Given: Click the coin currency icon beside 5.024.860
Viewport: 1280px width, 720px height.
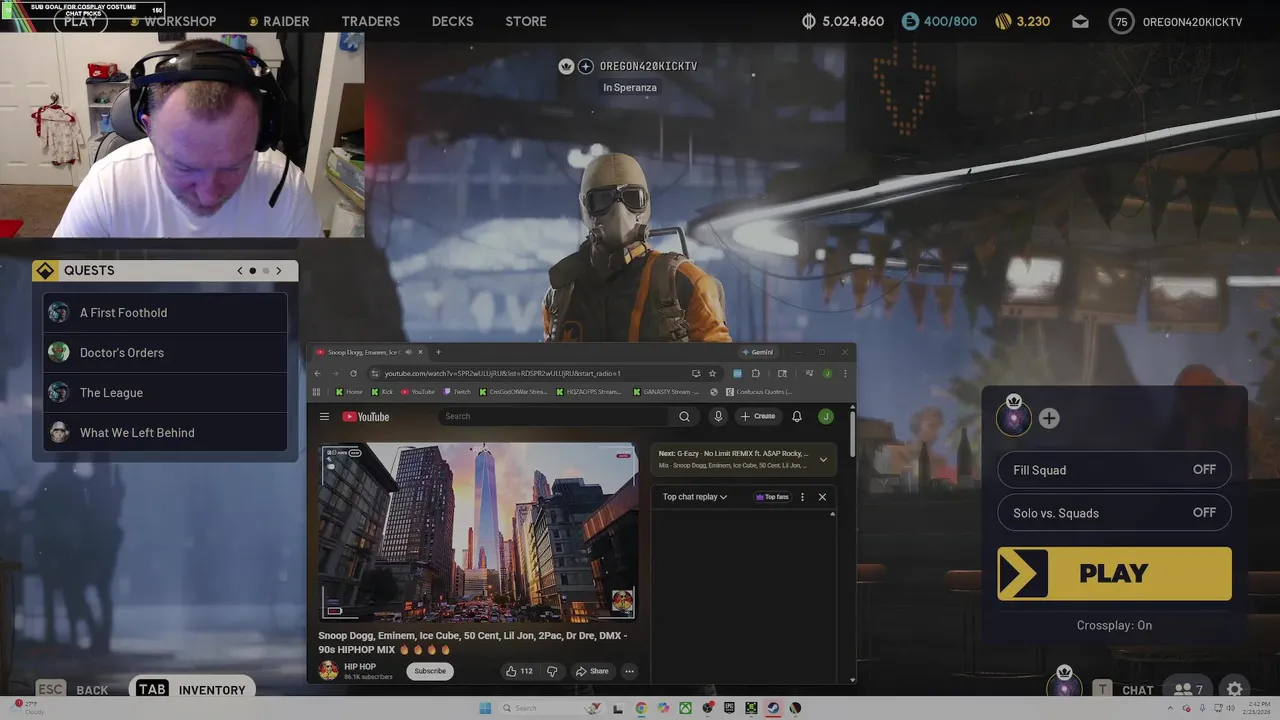Looking at the screenshot, I should point(809,21).
